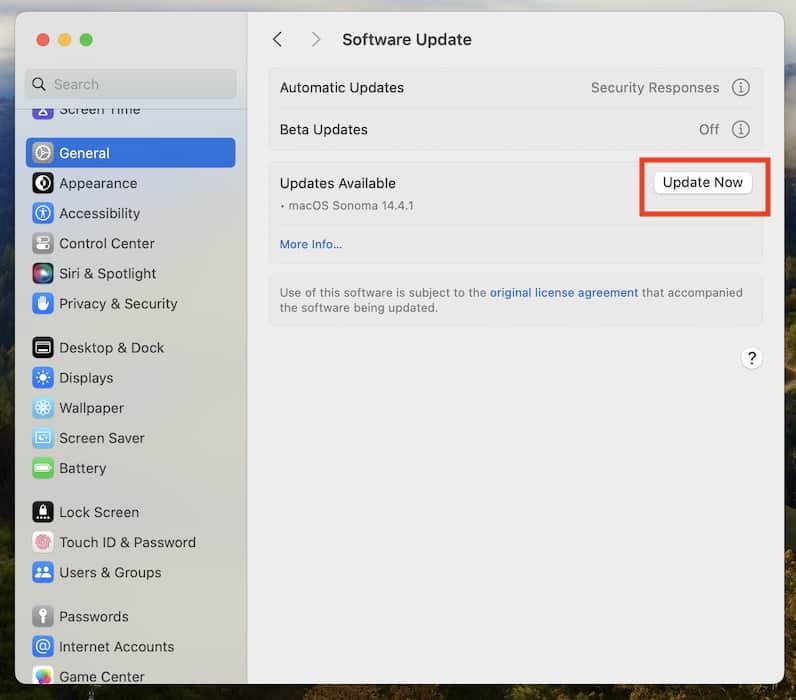The image size is (796, 700).
Task: Open Accessibility settings icon
Action: pos(43,213)
